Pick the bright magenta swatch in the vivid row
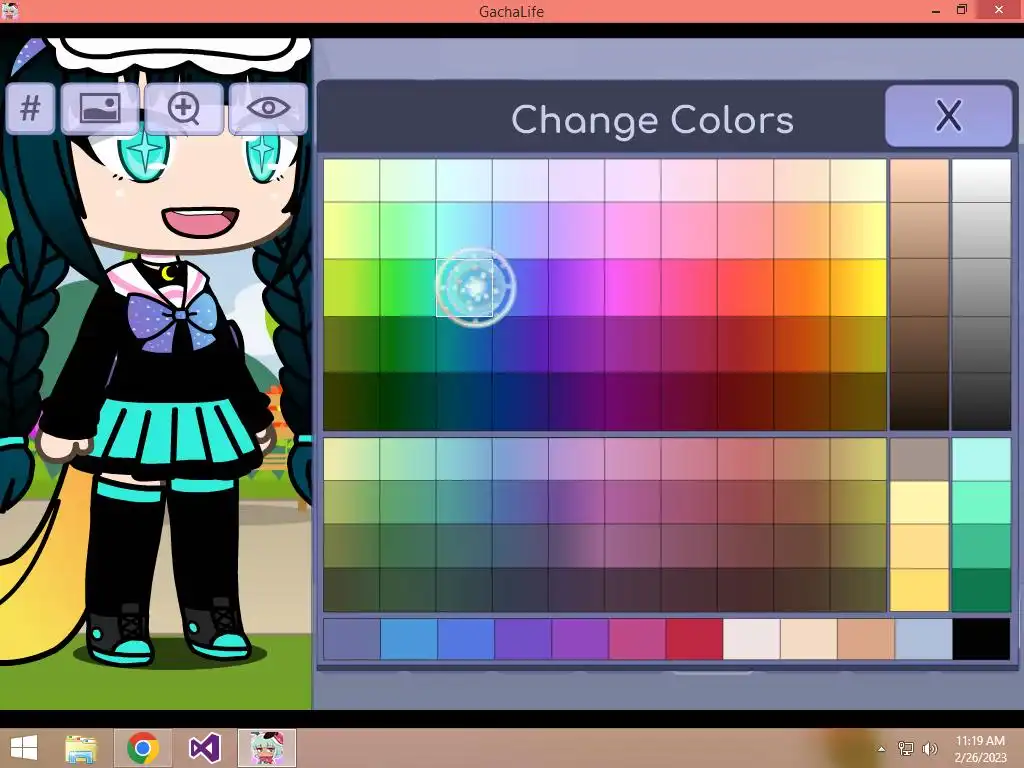Viewport: 1024px width, 768px height. tap(633, 287)
